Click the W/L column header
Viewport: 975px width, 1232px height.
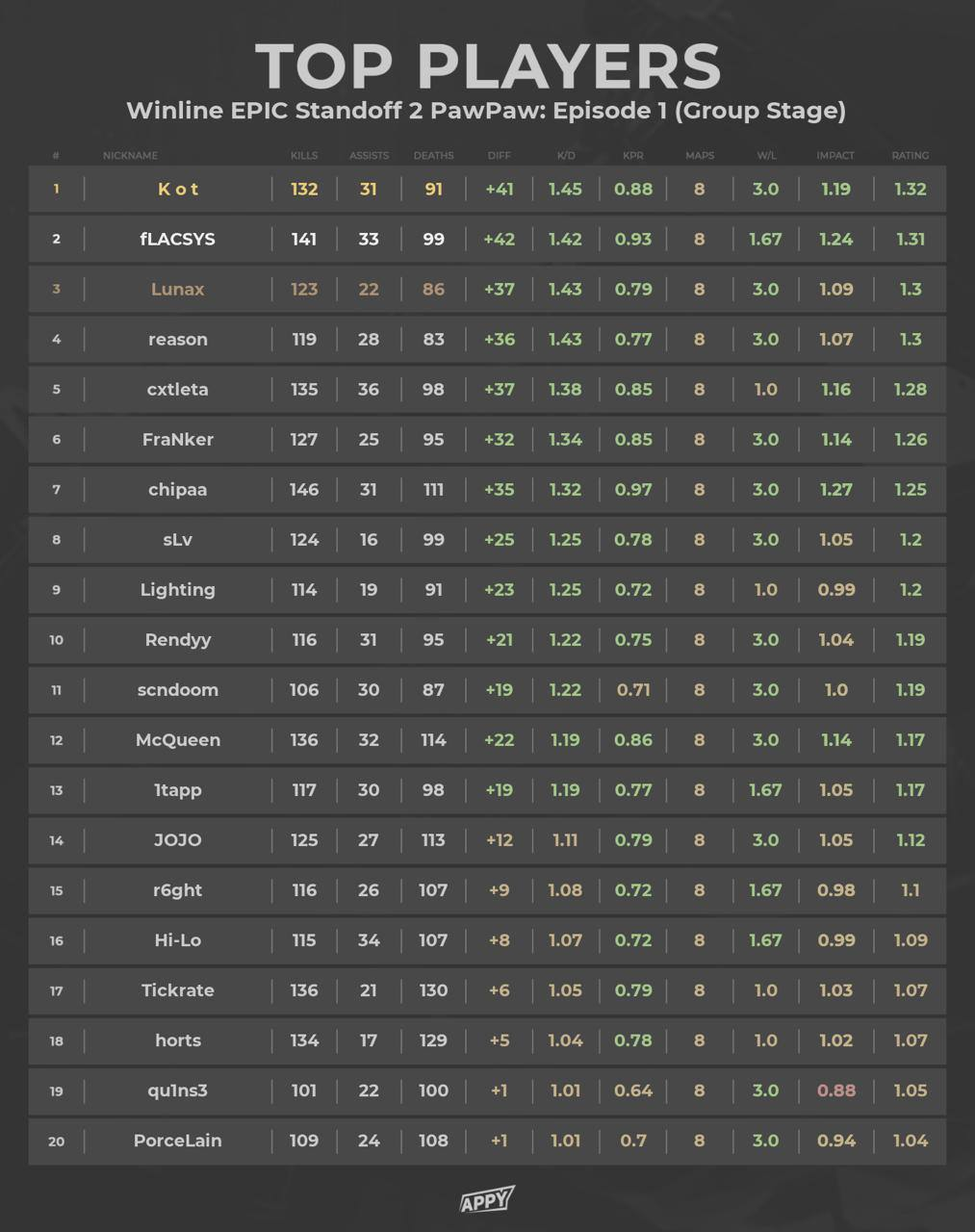pyautogui.click(x=766, y=155)
